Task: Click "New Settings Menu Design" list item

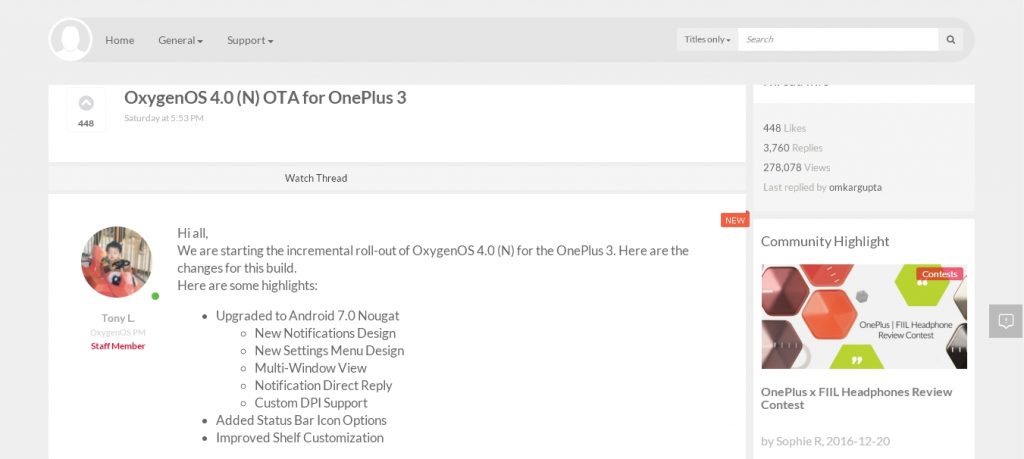Action: [x=329, y=351]
